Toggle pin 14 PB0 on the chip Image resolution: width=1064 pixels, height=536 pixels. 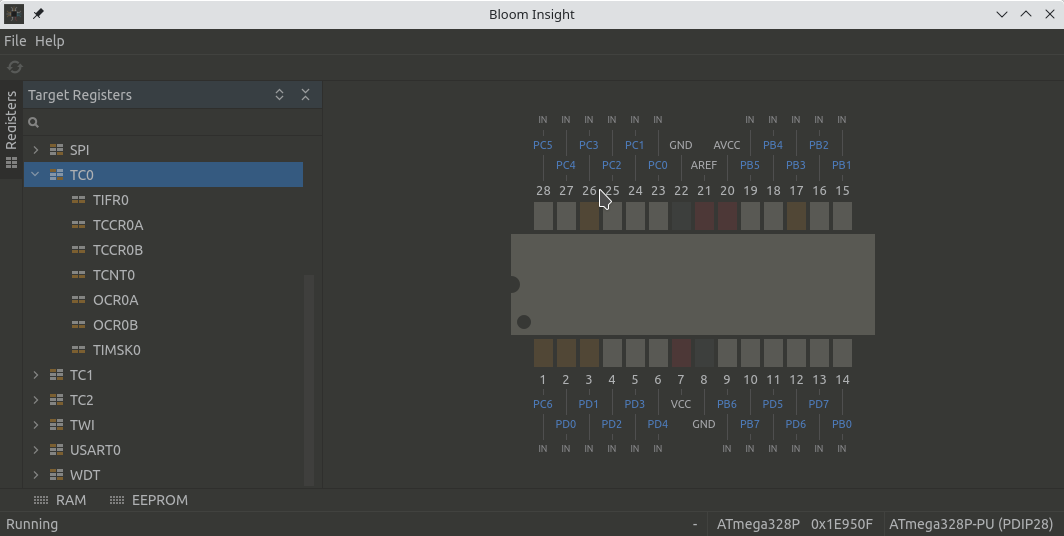[842, 353]
